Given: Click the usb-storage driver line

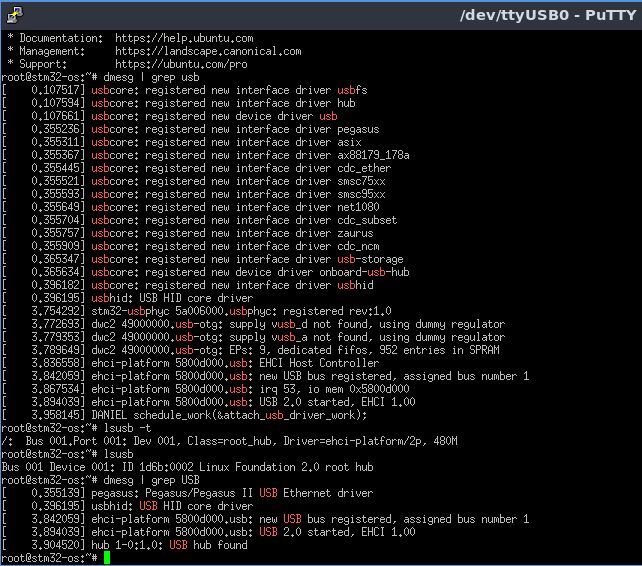Looking at the screenshot, I should pyautogui.click(x=203, y=259).
